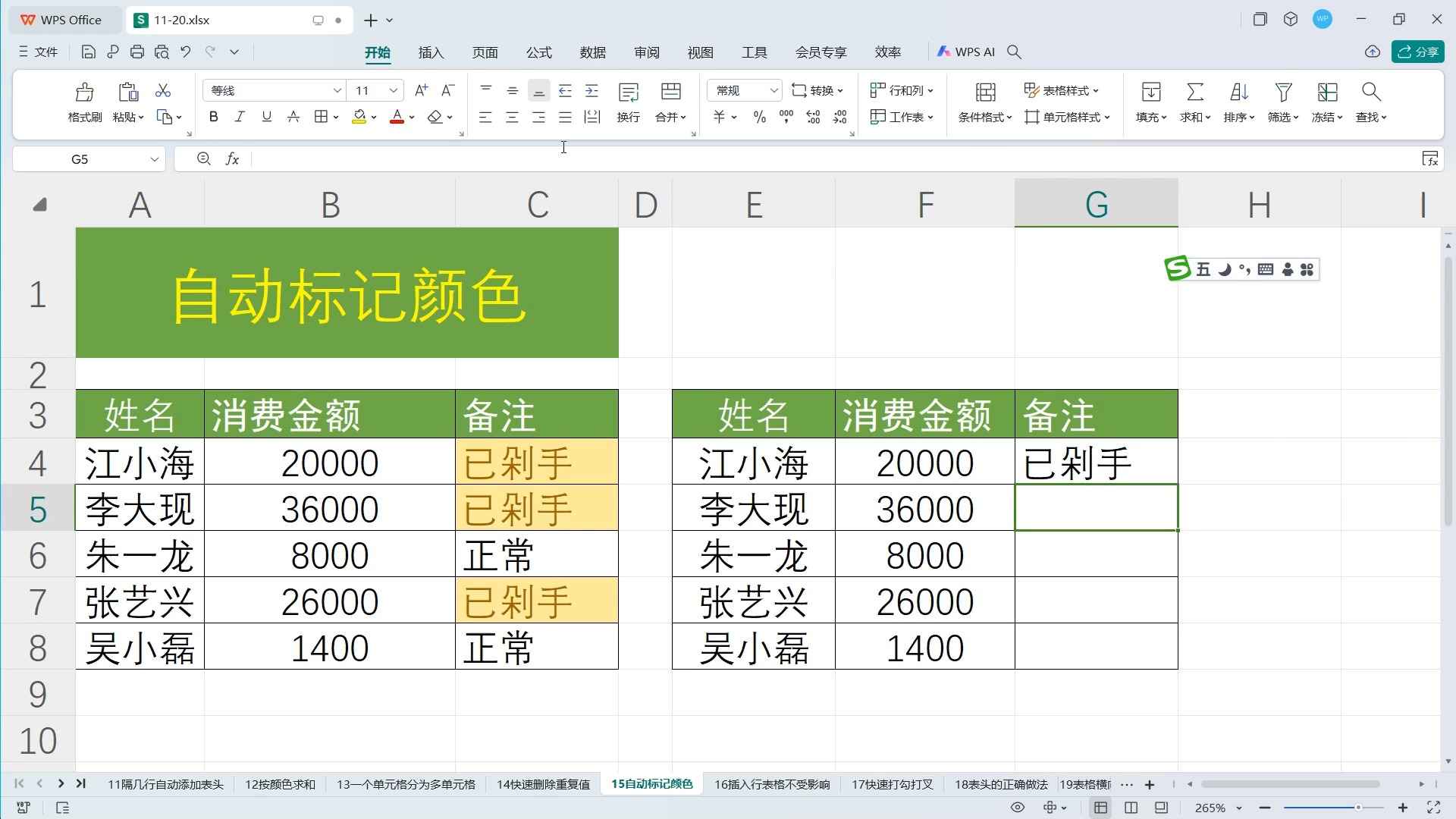Click the Undo arrow icon
This screenshot has height=819, width=1456.
click(x=186, y=52)
